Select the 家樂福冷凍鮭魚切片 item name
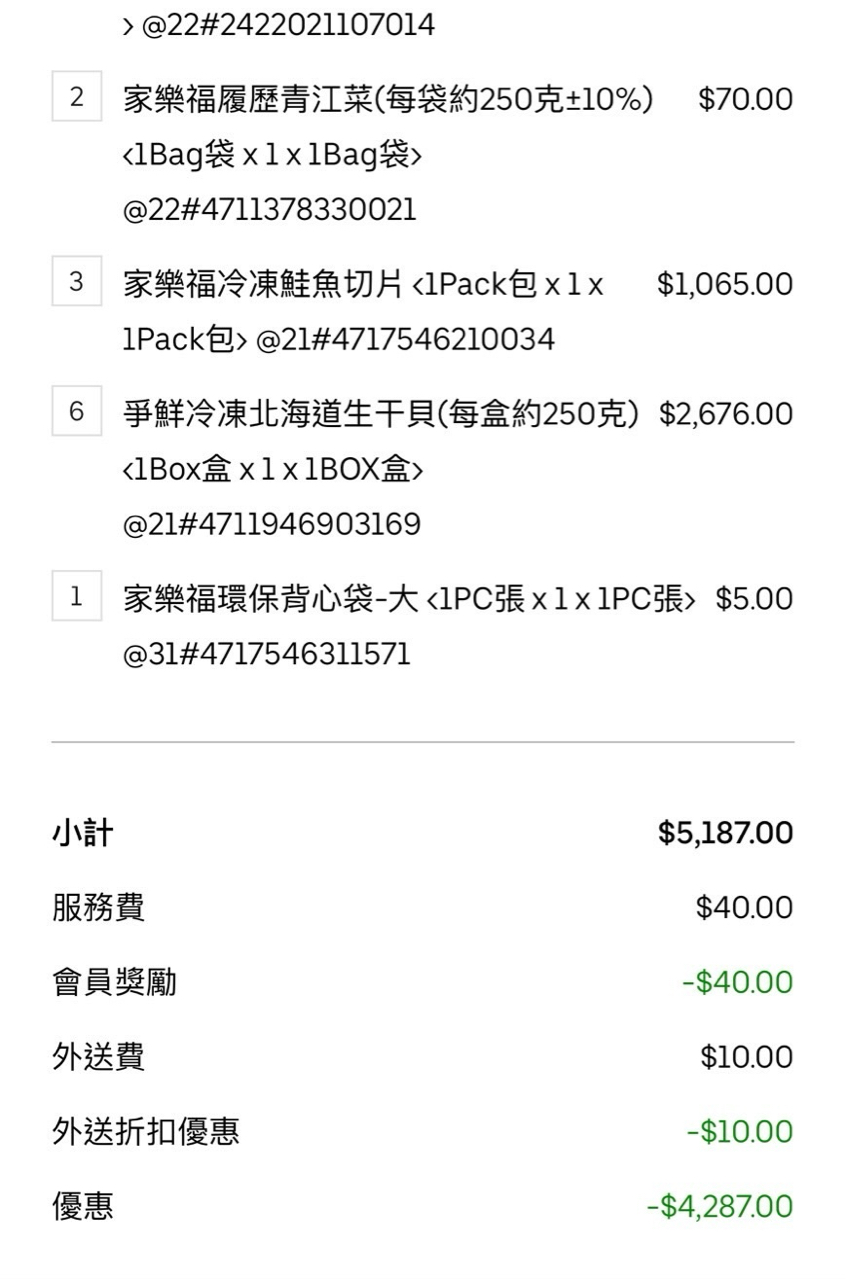The height and width of the screenshot is (1280, 847). (262, 284)
